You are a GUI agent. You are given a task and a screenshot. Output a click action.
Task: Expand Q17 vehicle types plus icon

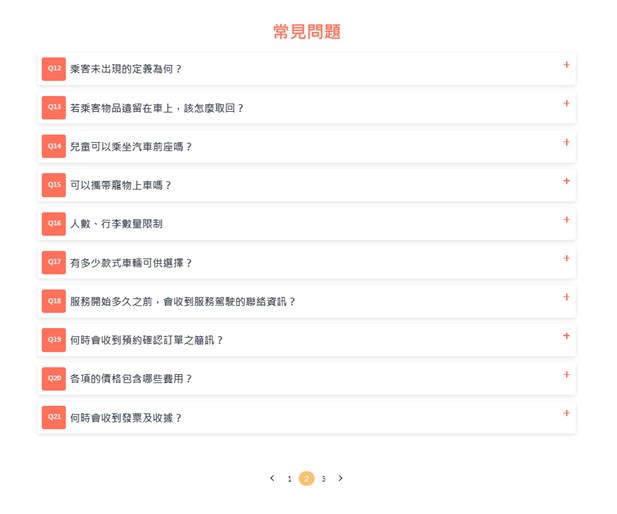pyautogui.click(x=566, y=259)
